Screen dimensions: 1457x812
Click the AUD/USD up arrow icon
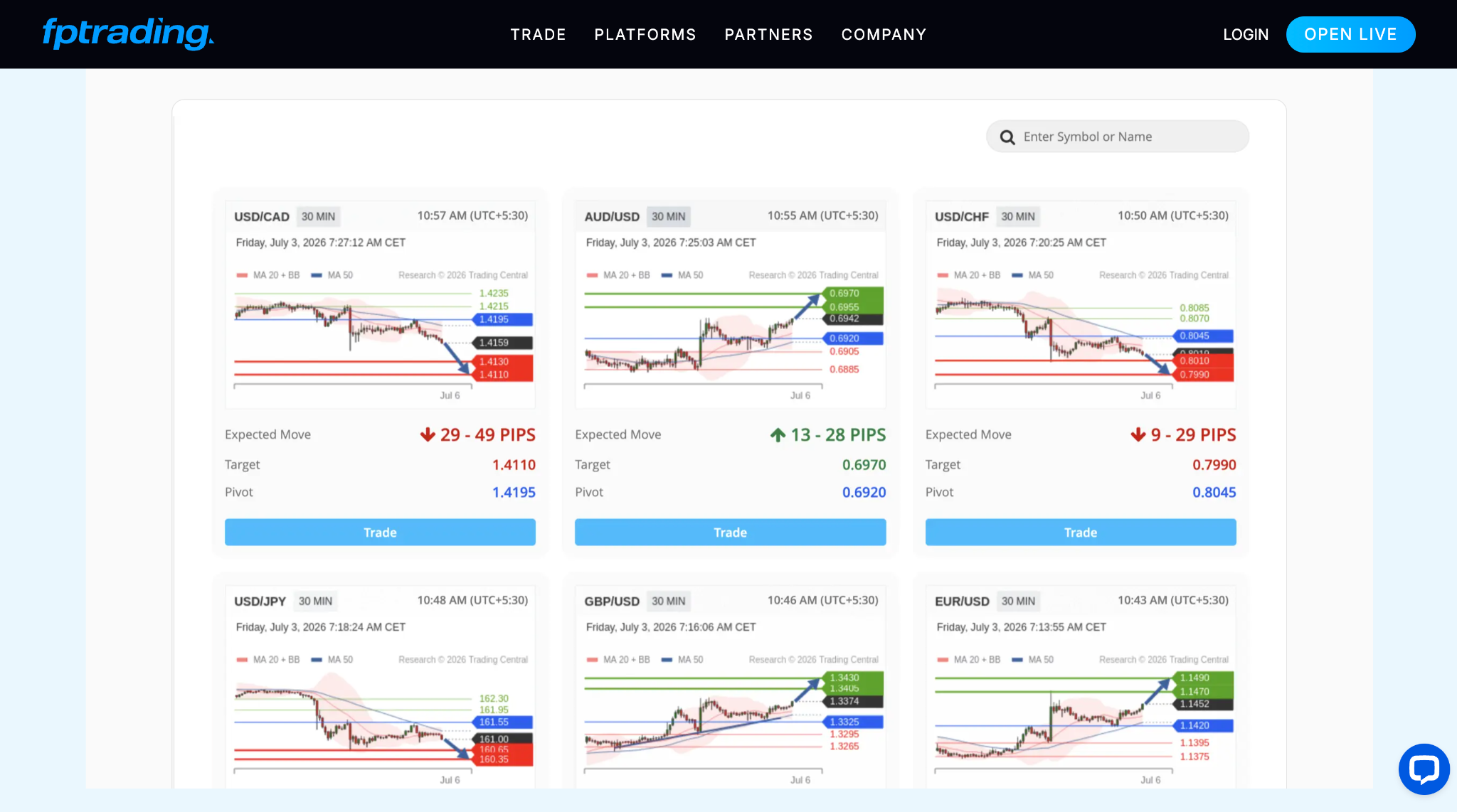click(x=778, y=434)
